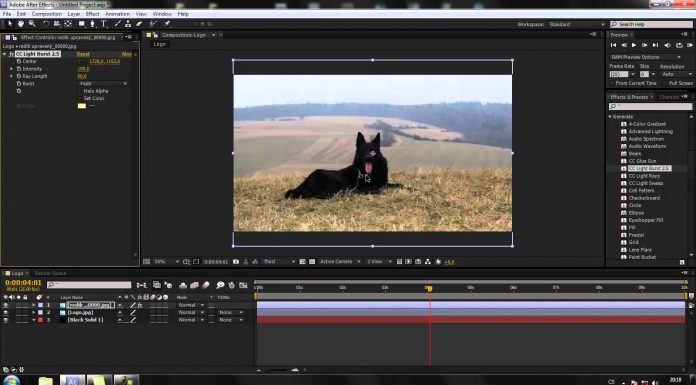
Task: Click the Center stopwatch in Effect Controls
Action: 19,61
